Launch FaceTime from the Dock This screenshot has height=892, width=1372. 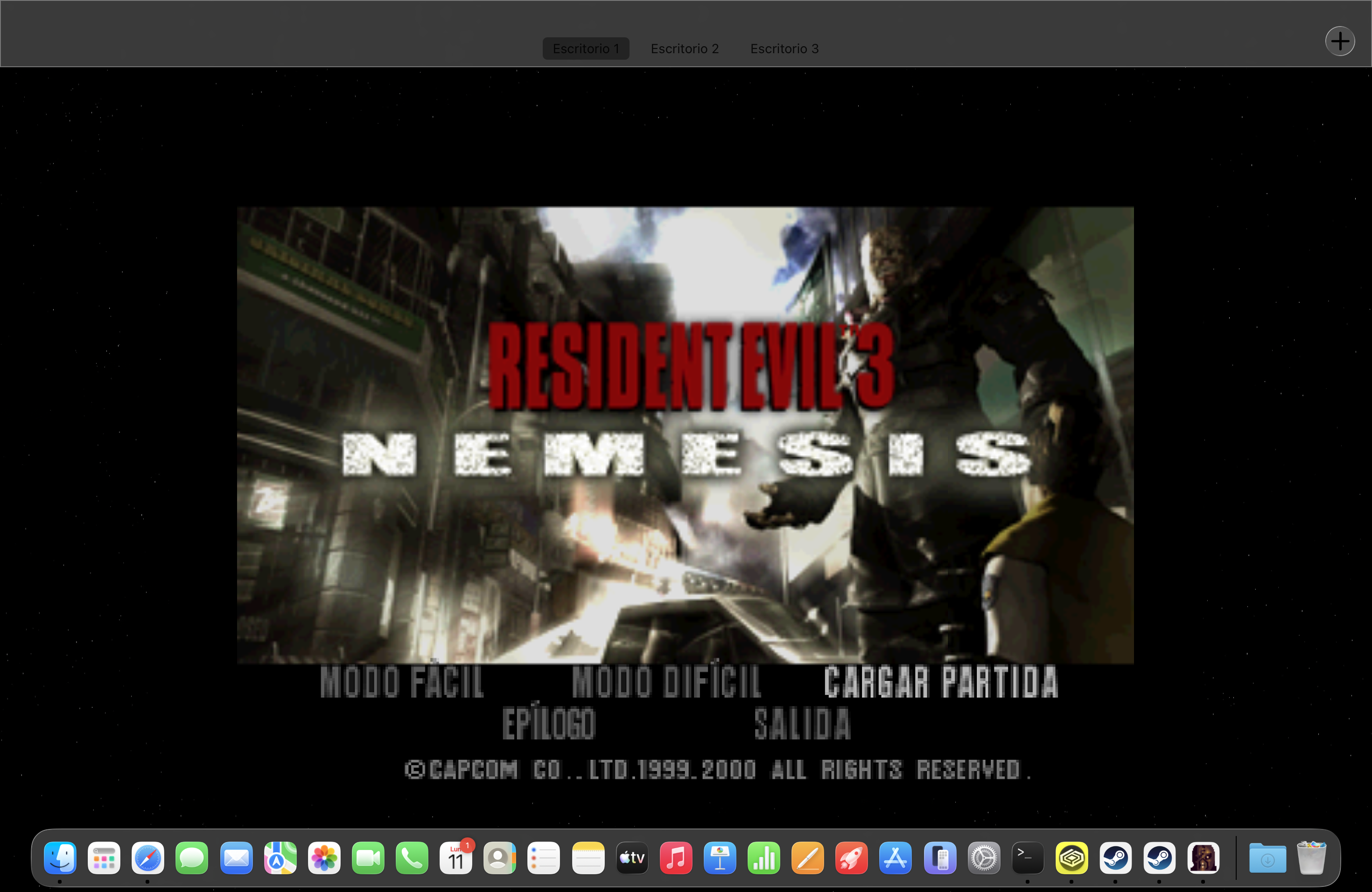[368, 858]
